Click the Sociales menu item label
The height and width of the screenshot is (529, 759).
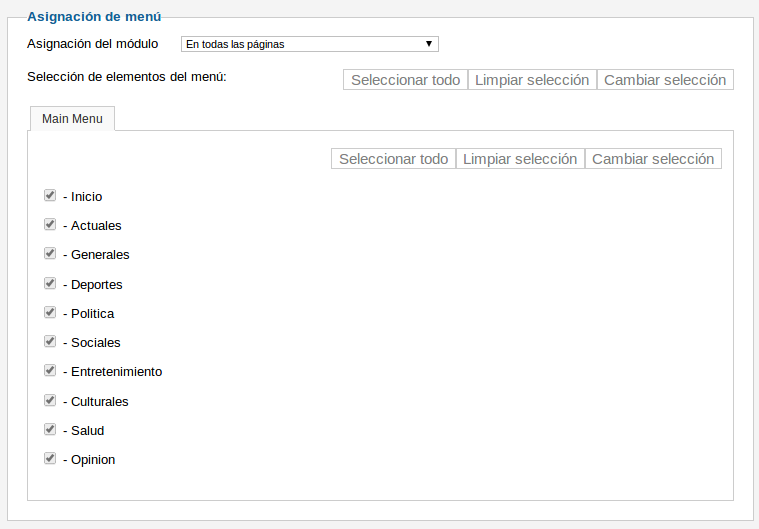[x=91, y=343]
